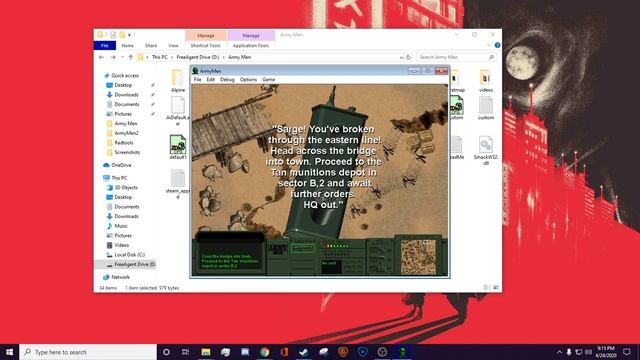Open network settings in the tray

click(x=579, y=352)
